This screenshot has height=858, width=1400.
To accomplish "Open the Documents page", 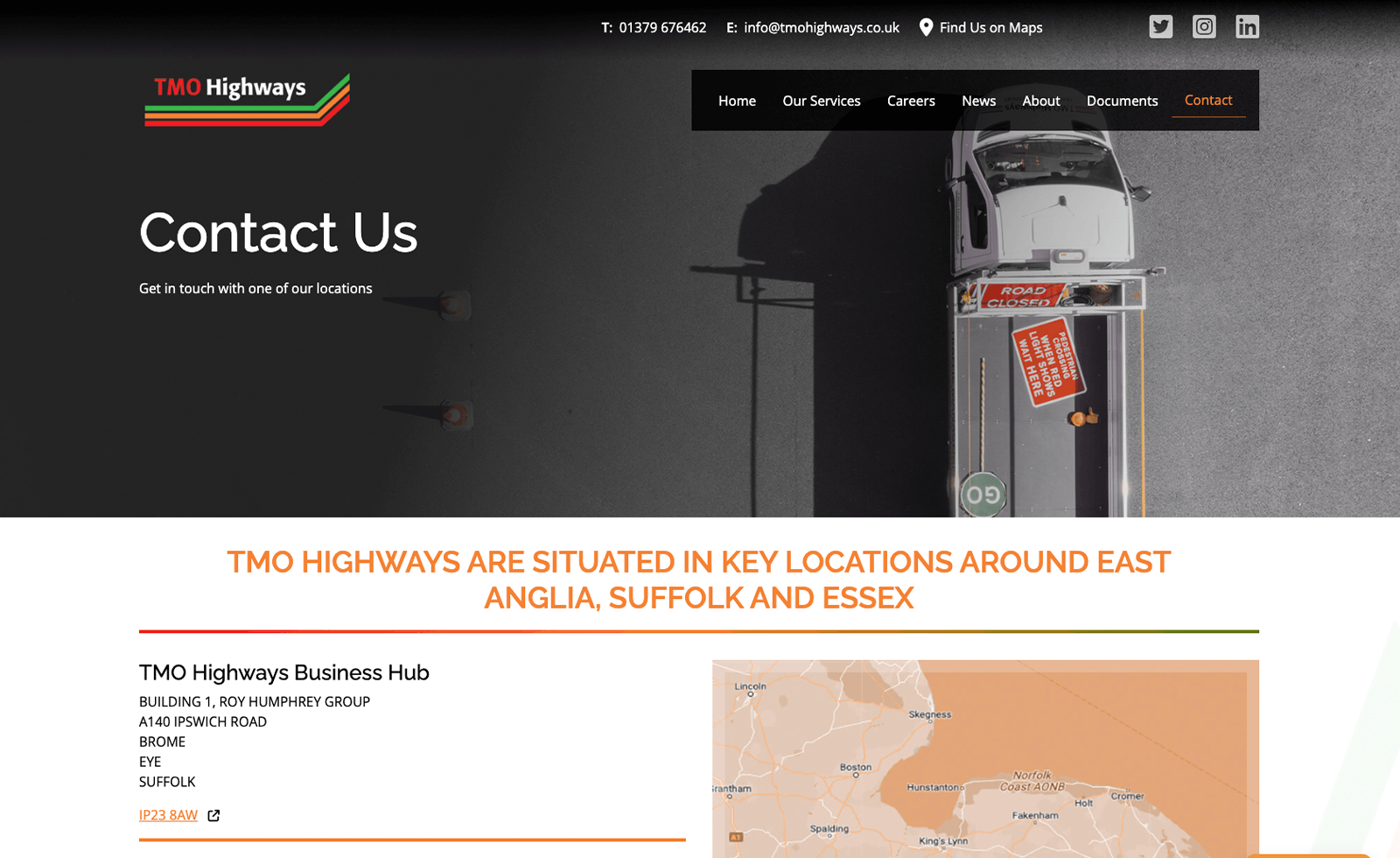I will pyautogui.click(x=1122, y=101).
